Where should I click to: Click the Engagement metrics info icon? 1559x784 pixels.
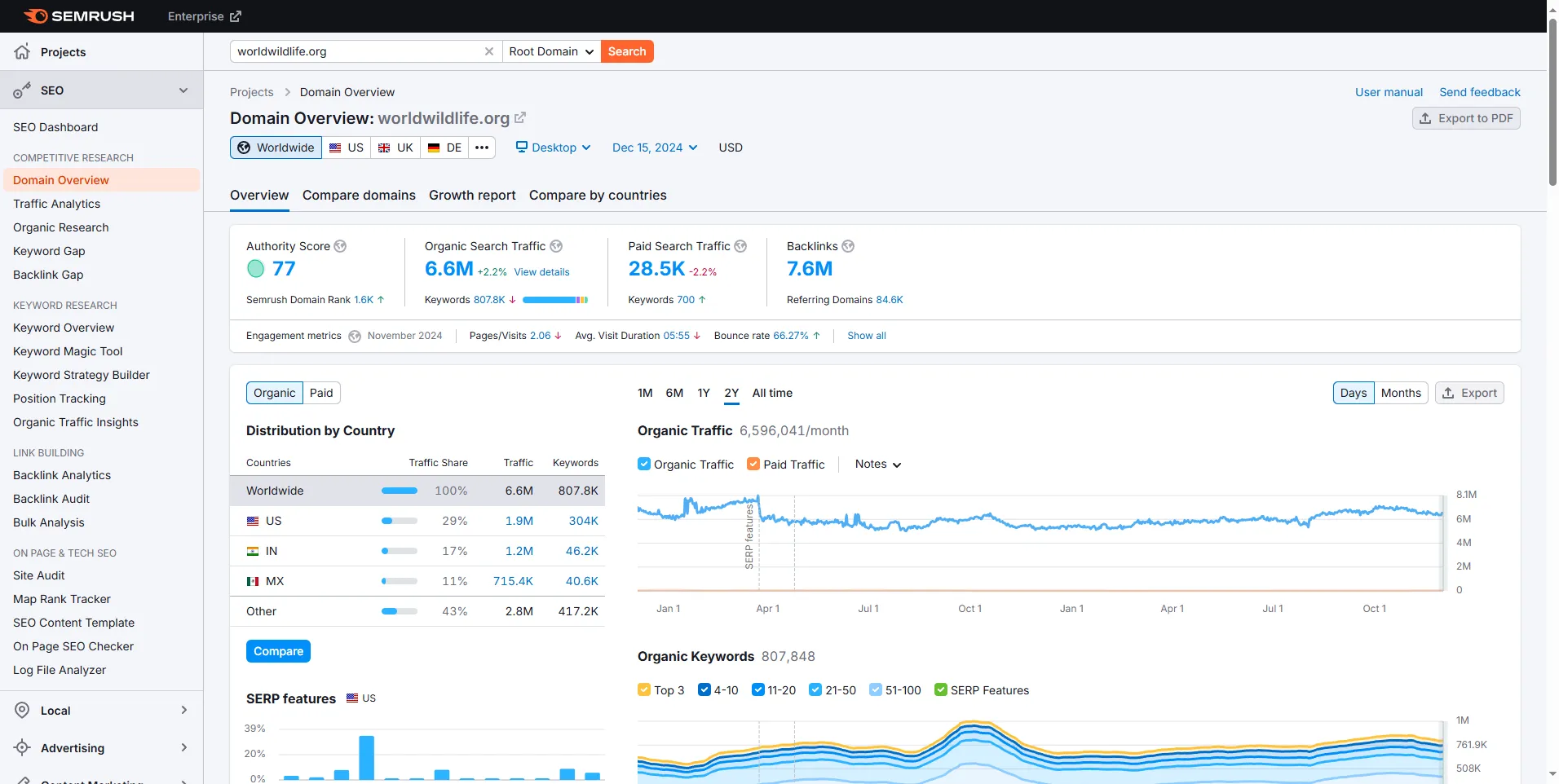point(355,336)
